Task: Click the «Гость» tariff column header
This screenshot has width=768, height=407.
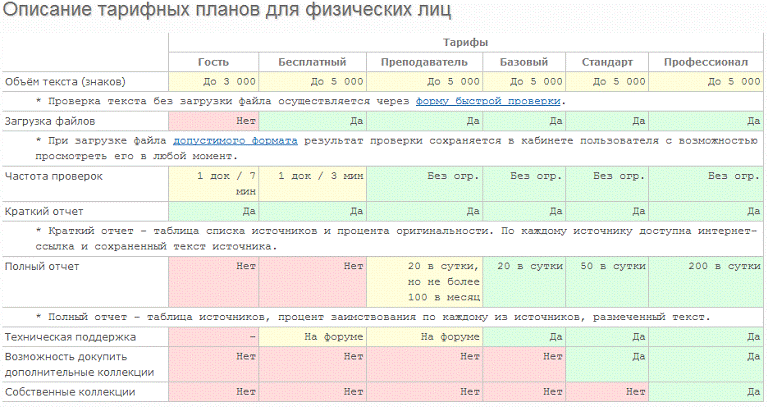Action: pos(213,62)
